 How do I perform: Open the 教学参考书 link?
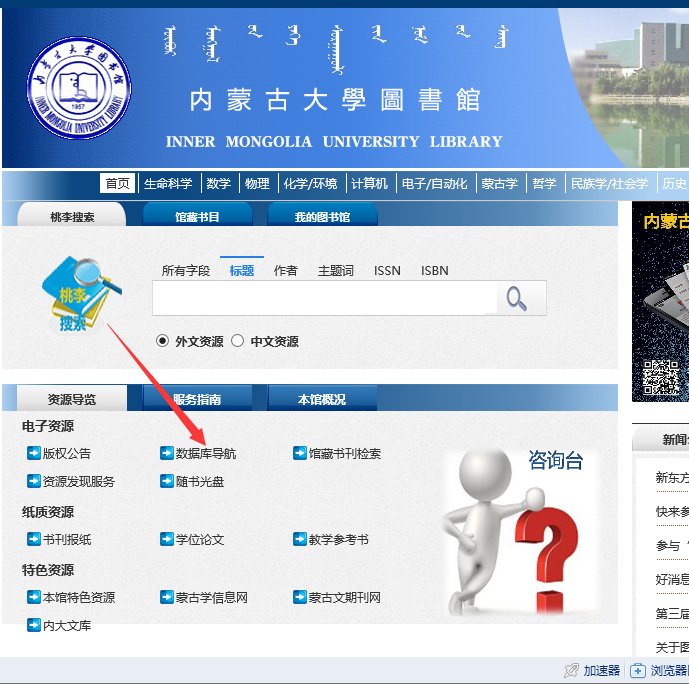338,539
